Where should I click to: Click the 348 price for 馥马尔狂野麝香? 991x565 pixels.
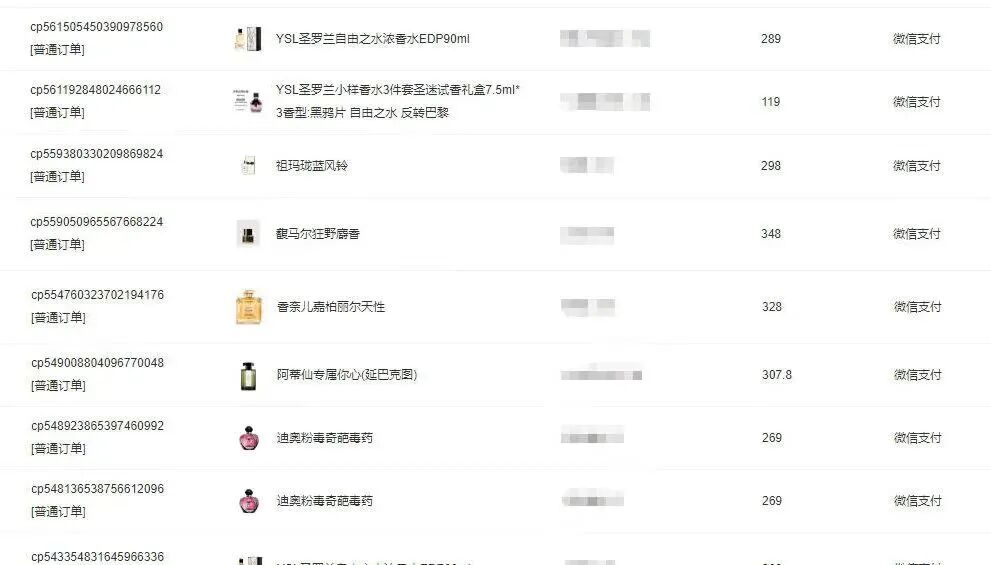click(x=771, y=234)
